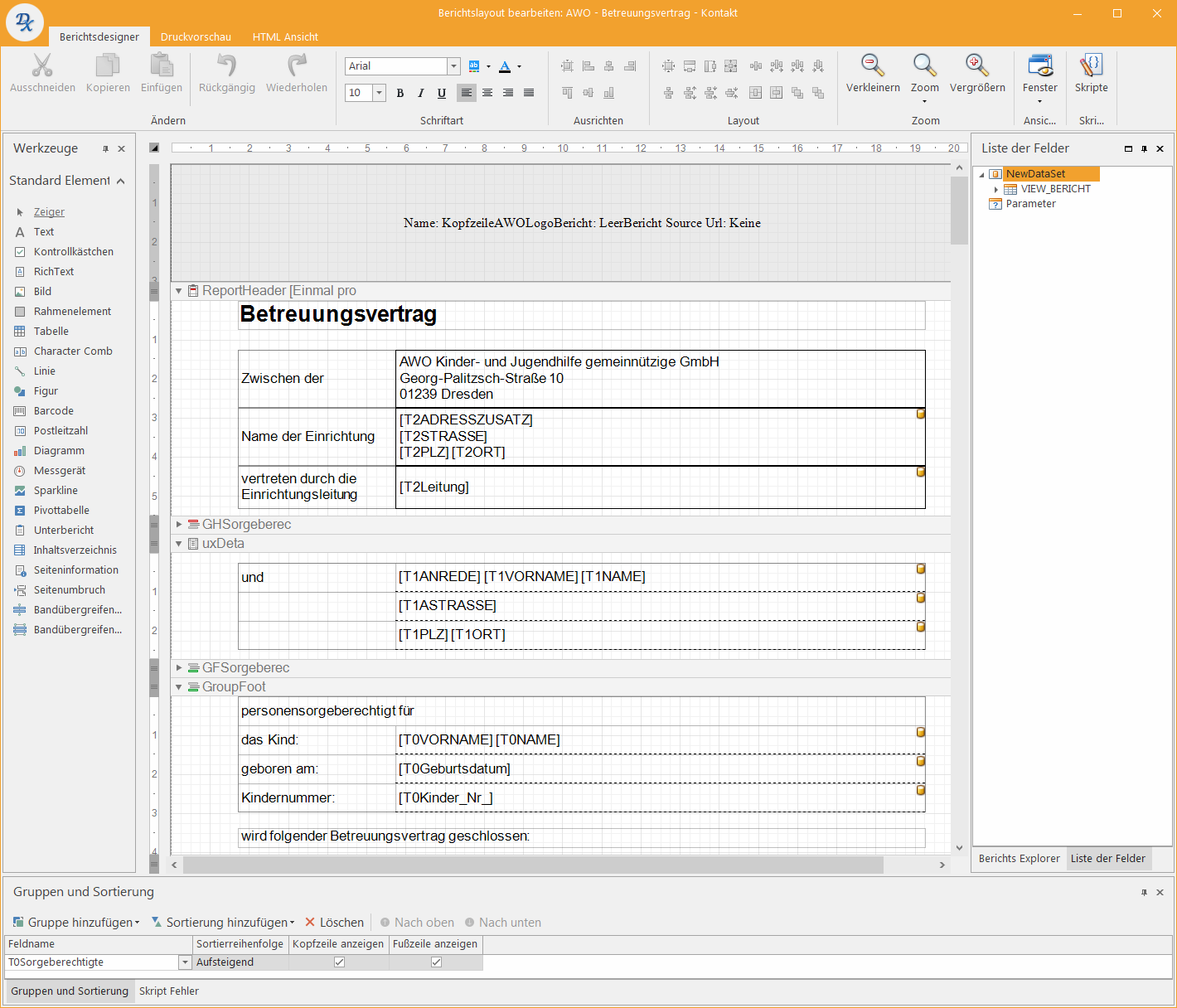Select the Sparkline tool
The width and height of the screenshot is (1177, 1008).
[56, 491]
